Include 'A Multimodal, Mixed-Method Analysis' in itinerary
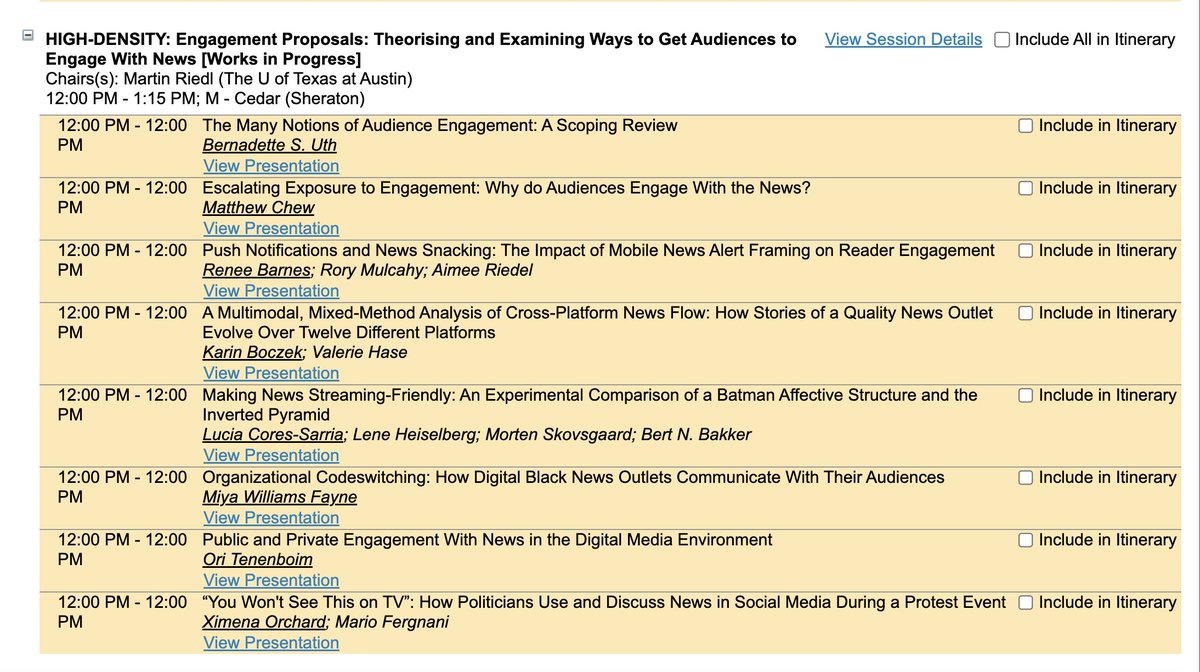This screenshot has height=672, width=1200. [1026, 313]
